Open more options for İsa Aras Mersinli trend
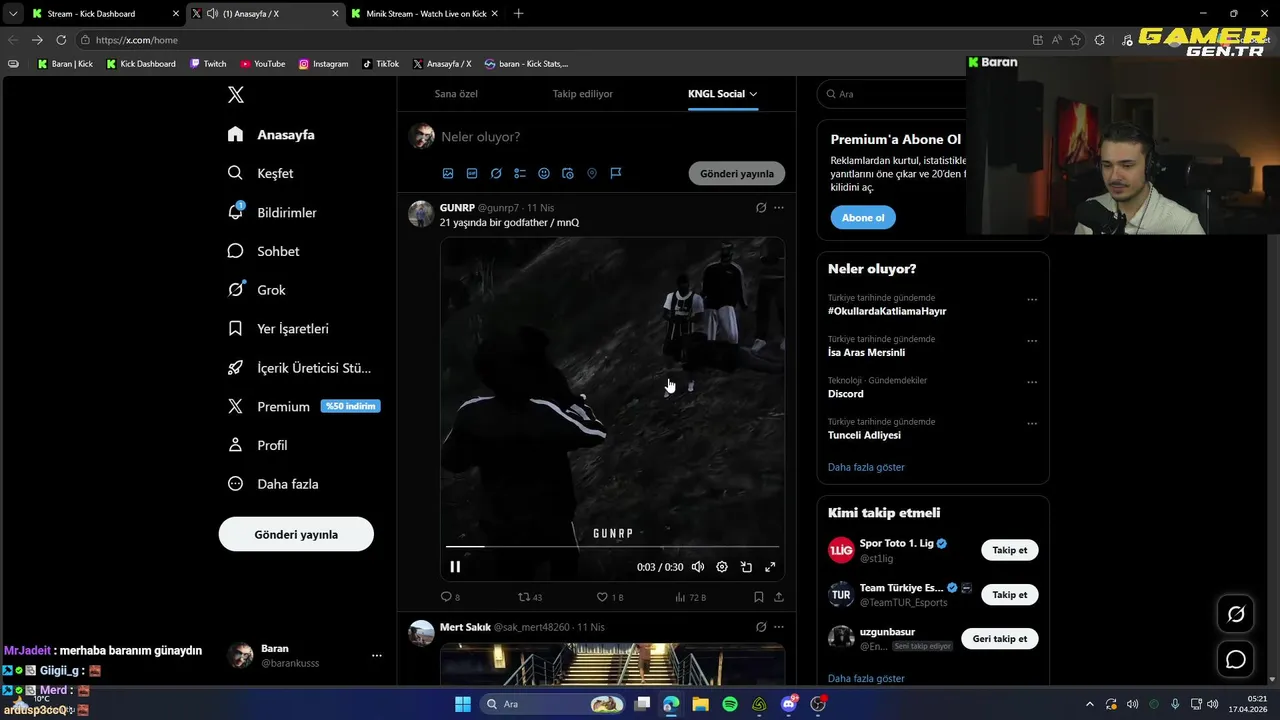The height and width of the screenshot is (720, 1280). coord(1032,341)
